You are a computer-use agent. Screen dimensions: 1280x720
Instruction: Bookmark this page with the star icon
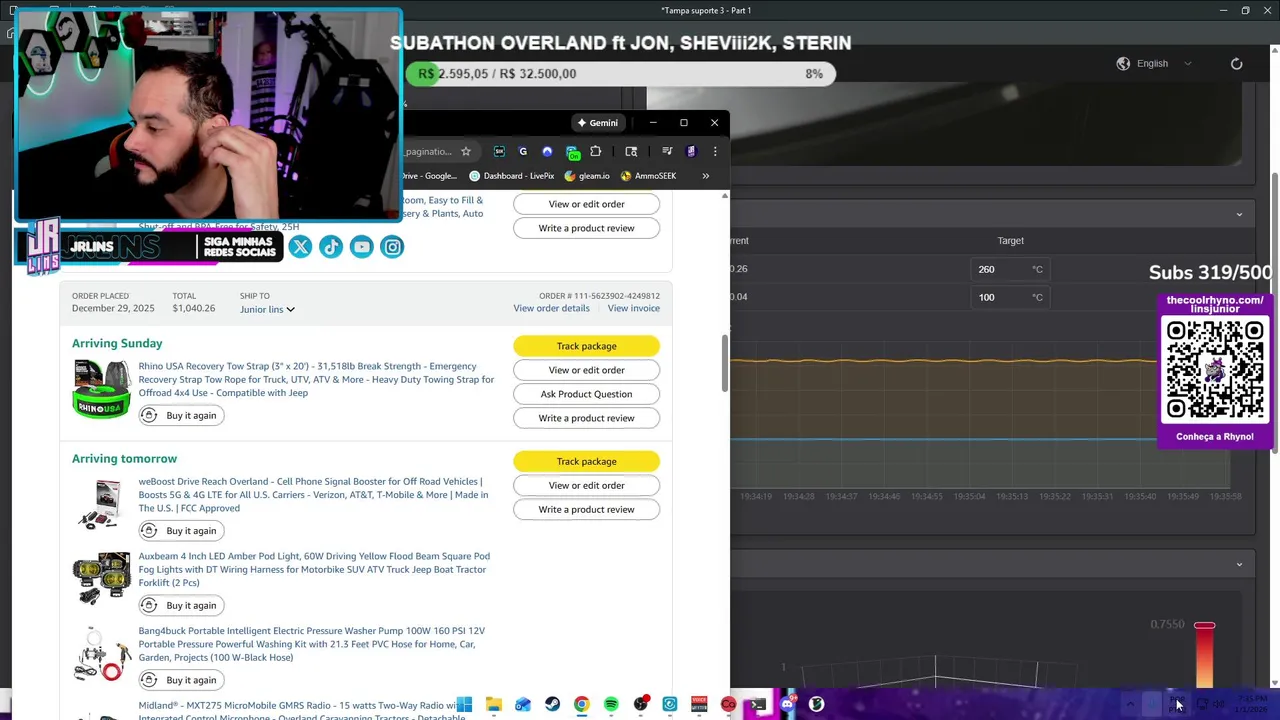[465, 152]
